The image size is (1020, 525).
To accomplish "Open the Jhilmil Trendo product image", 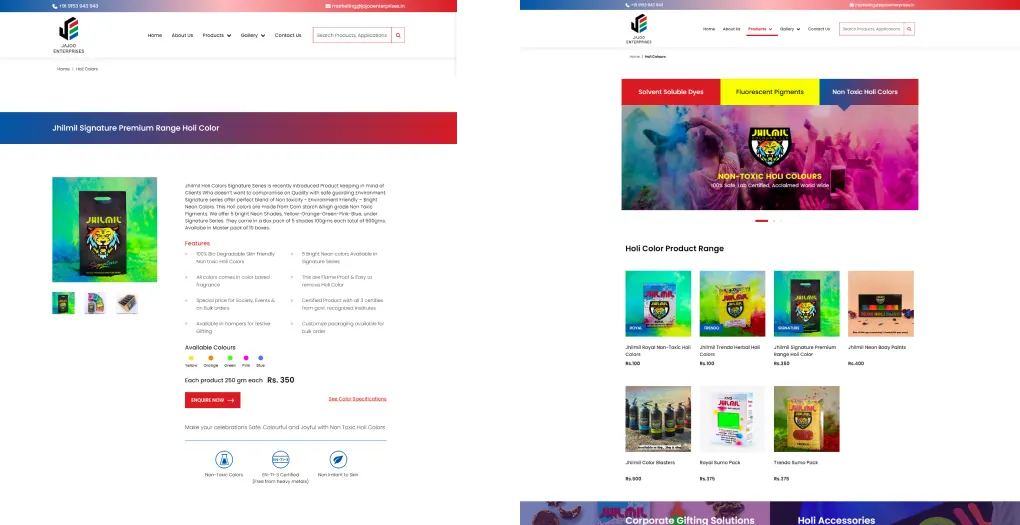I will pyautogui.click(x=732, y=304).
